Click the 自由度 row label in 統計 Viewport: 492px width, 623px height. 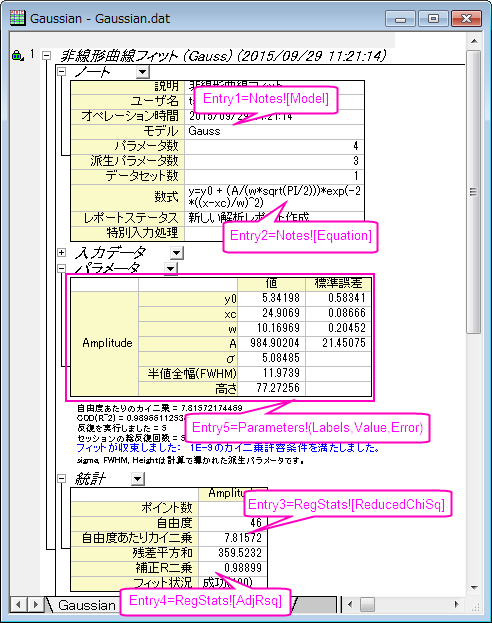135,523
